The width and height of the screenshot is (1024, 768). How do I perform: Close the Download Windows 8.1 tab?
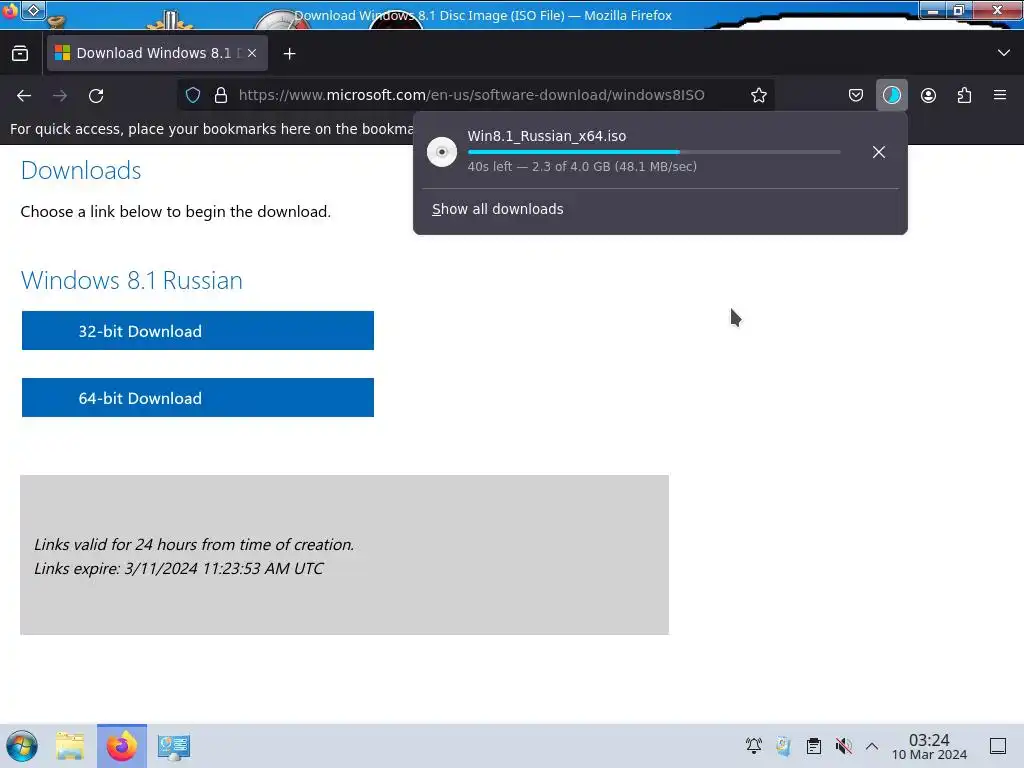pos(252,53)
